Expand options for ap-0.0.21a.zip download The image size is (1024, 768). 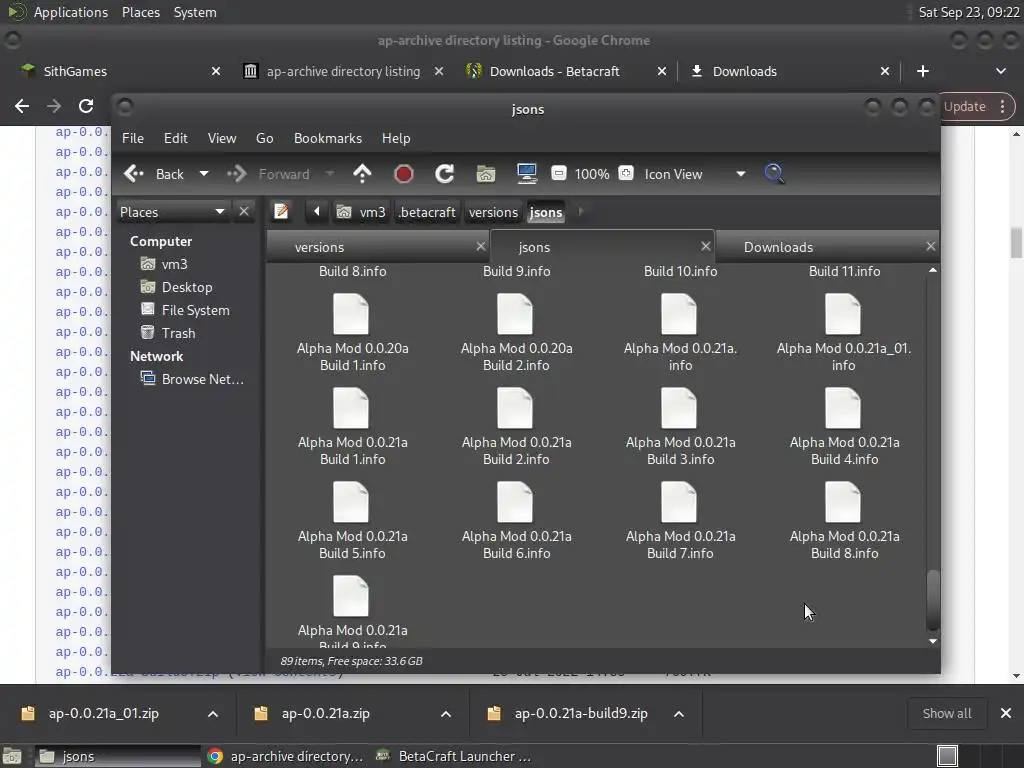tap(446, 714)
